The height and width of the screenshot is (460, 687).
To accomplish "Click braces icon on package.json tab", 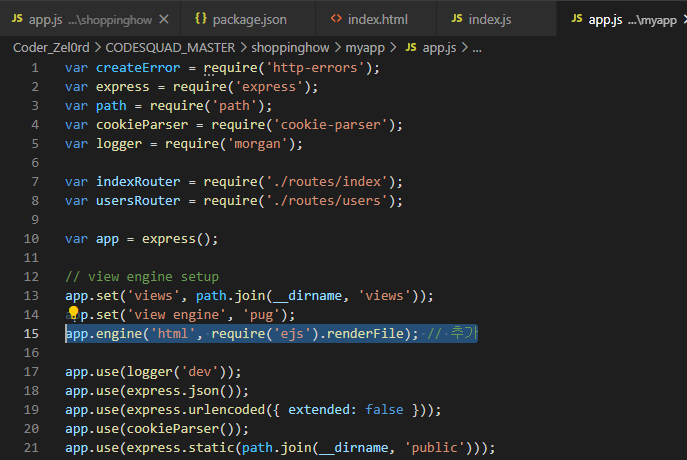I will [201, 19].
